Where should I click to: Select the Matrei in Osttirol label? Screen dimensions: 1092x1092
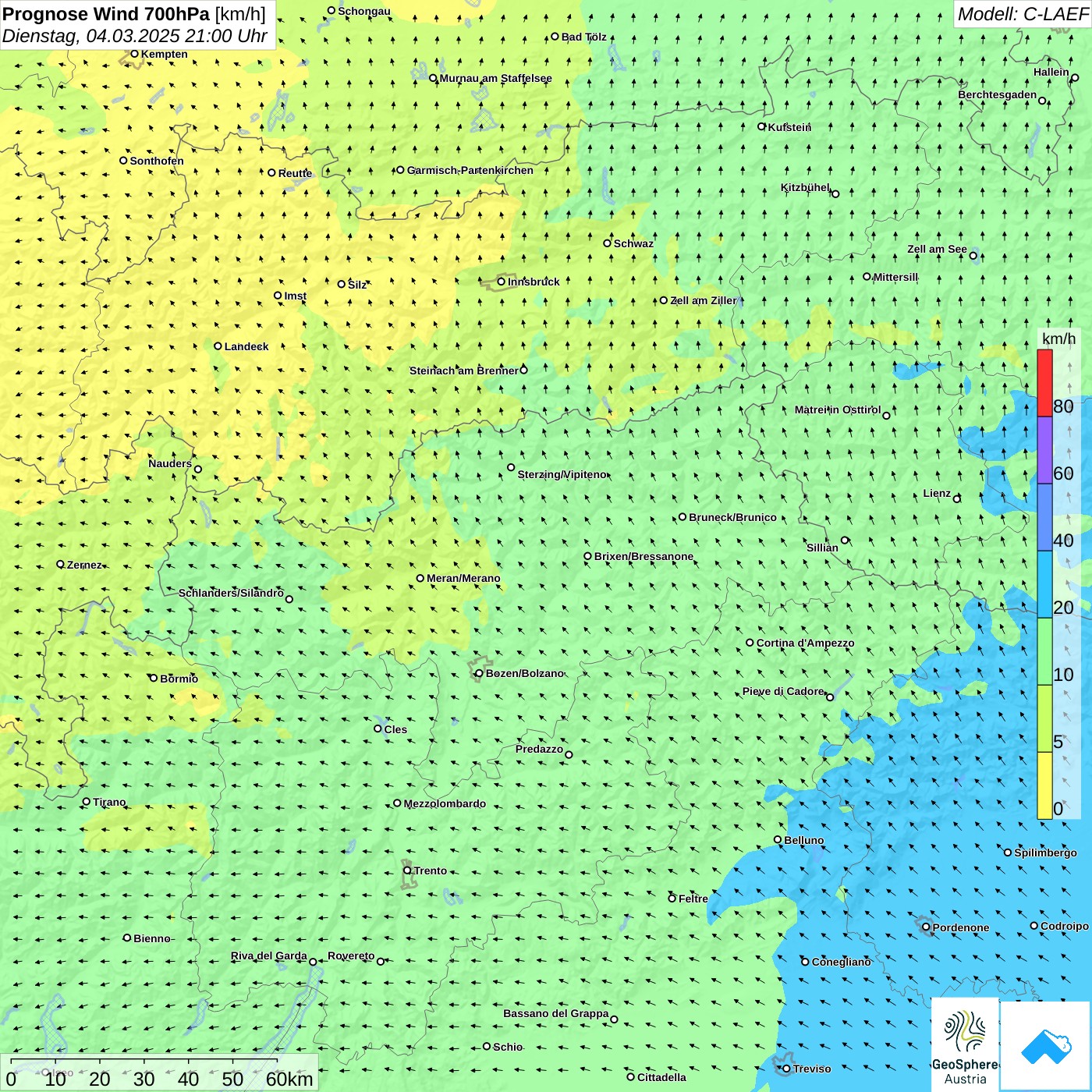click(x=838, y=409)
